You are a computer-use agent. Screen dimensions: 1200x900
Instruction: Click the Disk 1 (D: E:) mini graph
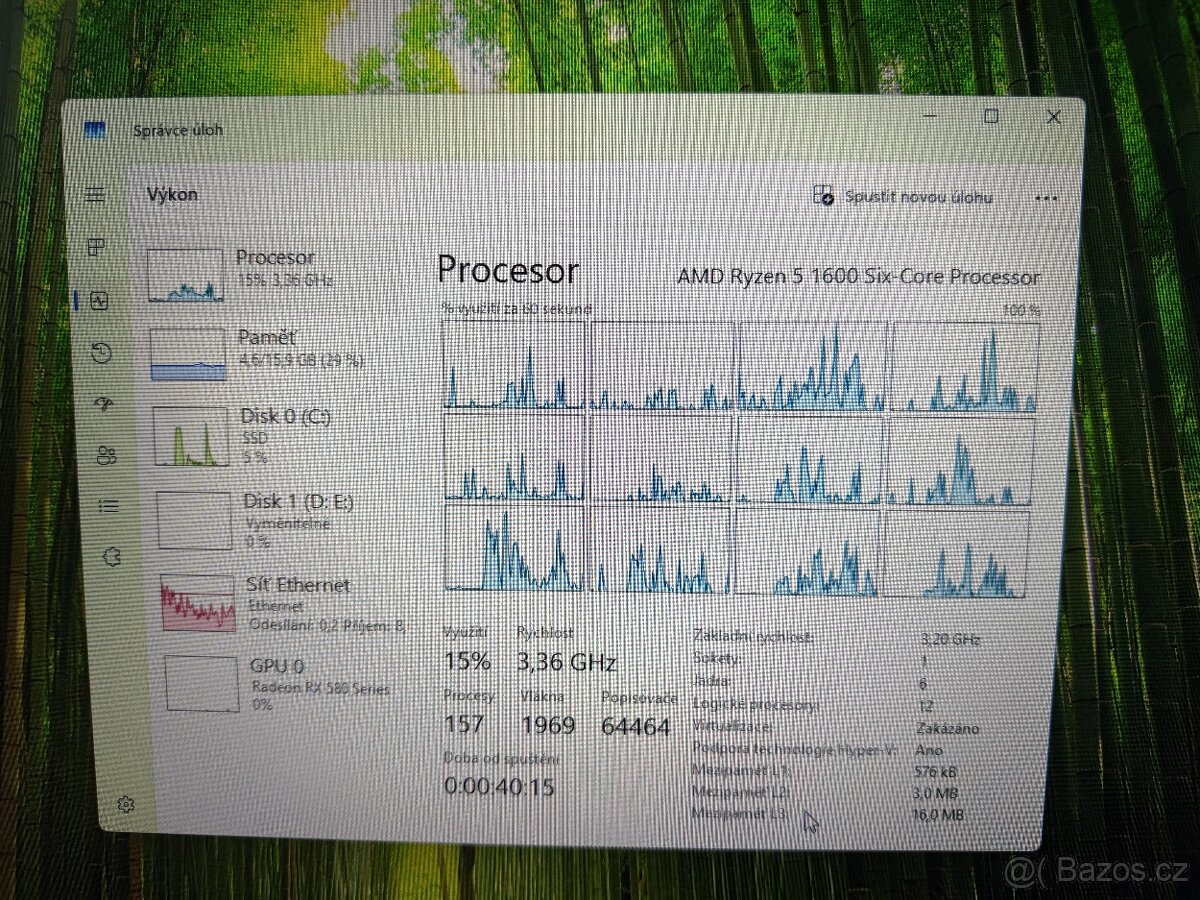tap(192, 519)
